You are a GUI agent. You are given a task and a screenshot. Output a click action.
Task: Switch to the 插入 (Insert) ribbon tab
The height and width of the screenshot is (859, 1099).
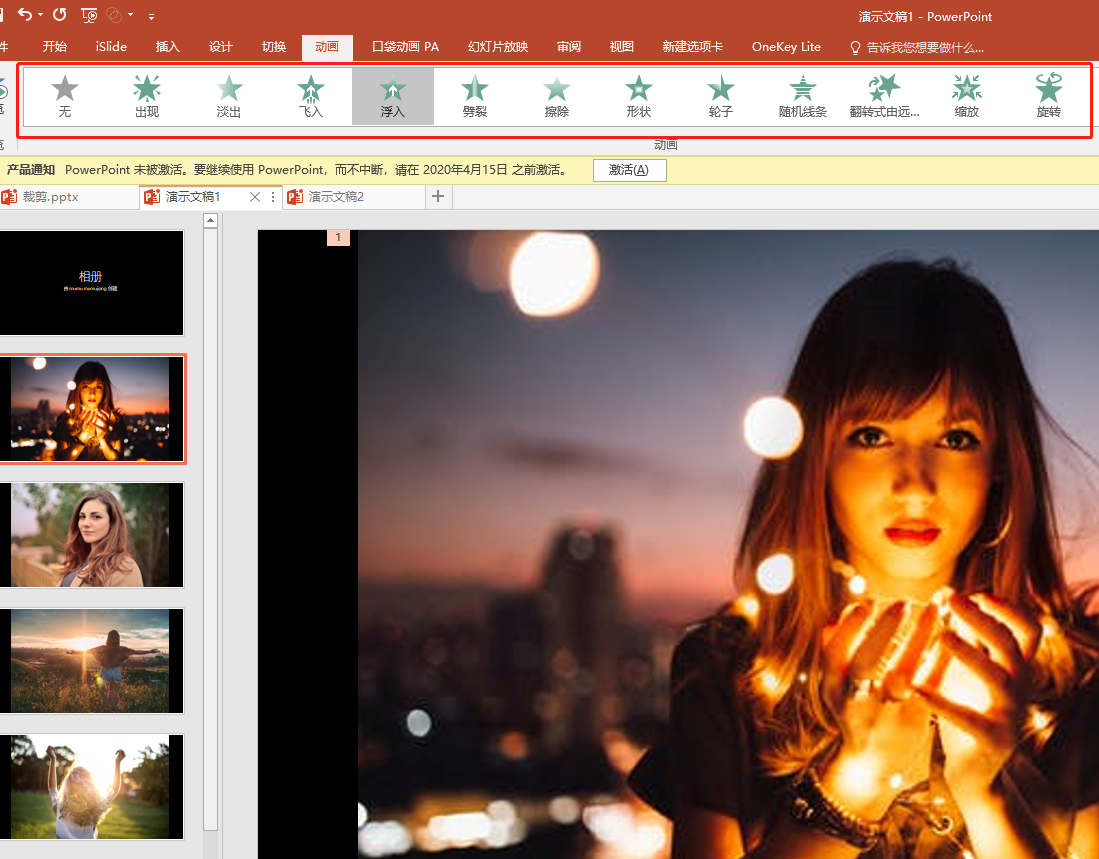point(168,47)
